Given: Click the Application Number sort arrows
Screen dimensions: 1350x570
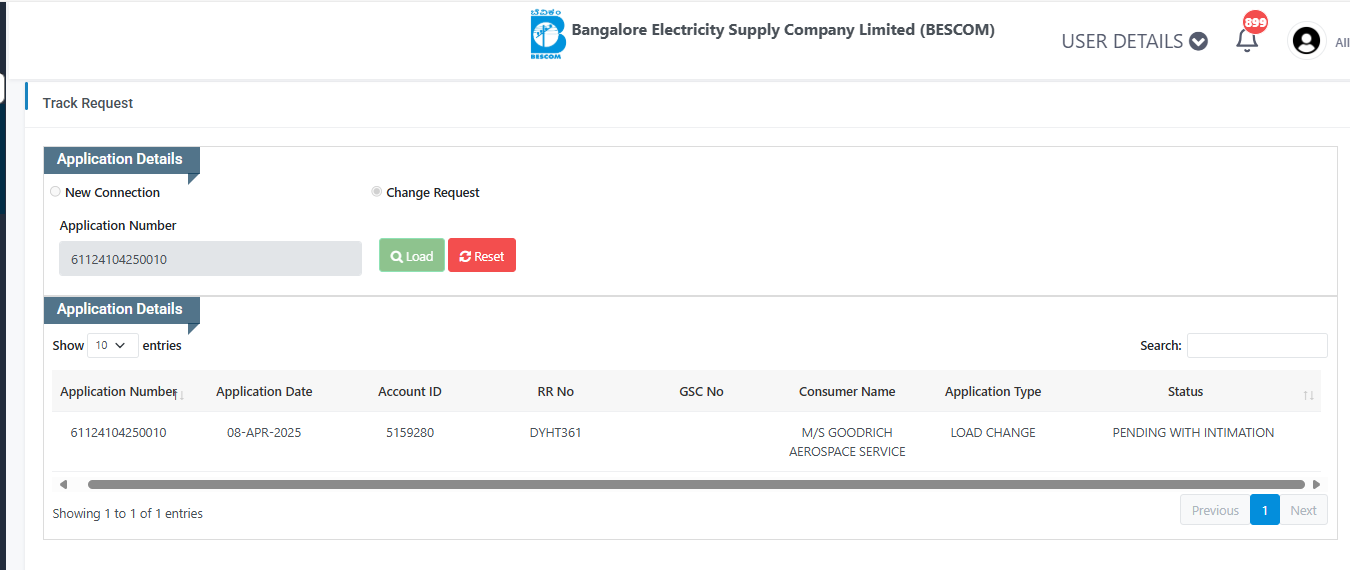Looking at the screenshot, I should click(179, 396).
